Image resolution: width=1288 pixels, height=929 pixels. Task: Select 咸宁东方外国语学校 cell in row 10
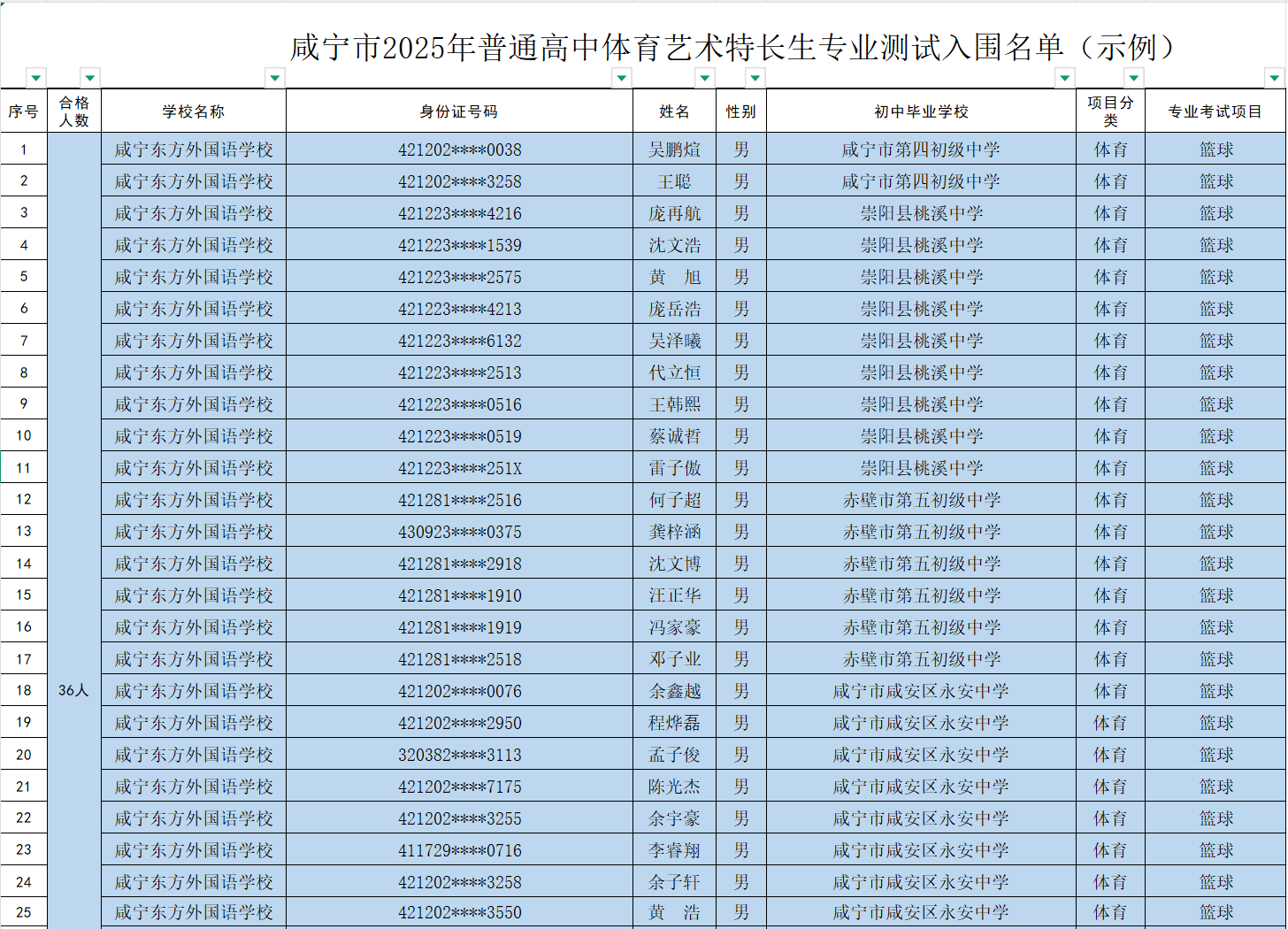click(194, 436)
